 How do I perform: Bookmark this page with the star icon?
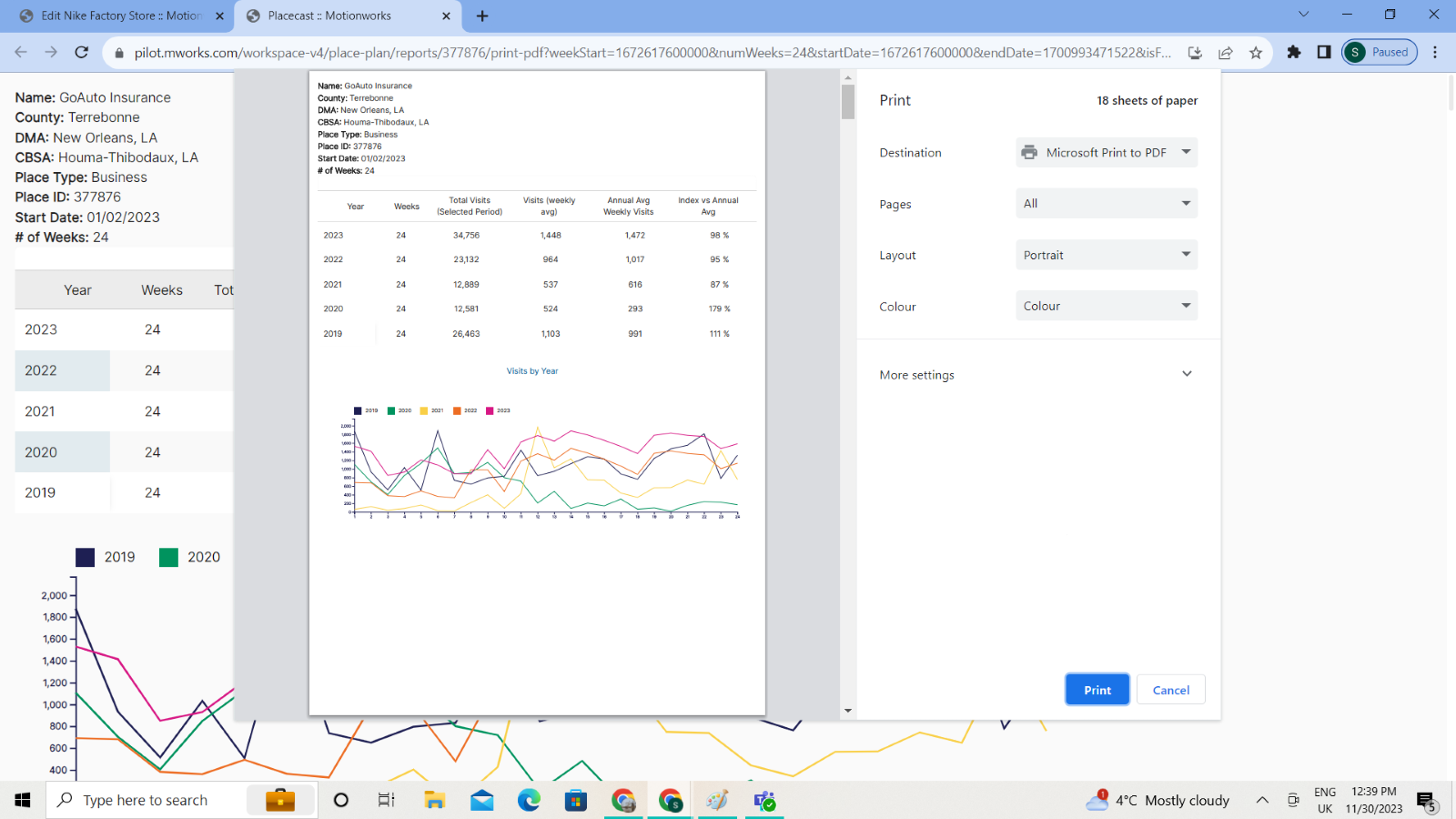click(x=1256, y=53)
